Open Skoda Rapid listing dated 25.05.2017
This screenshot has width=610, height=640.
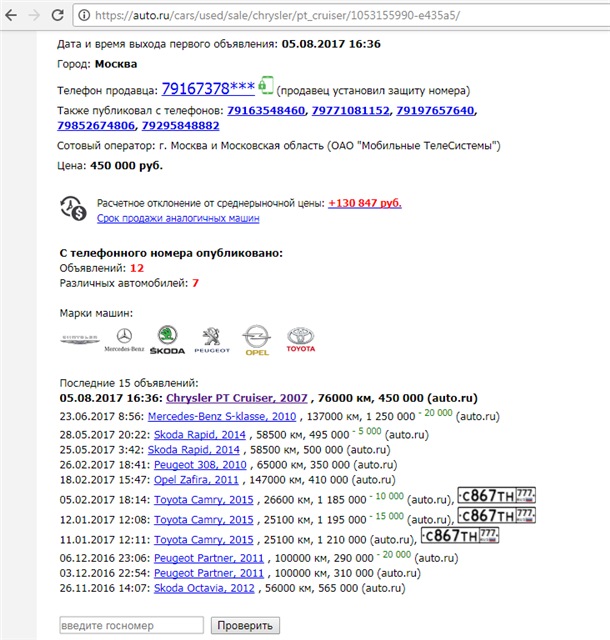click(x=194, y=450)
